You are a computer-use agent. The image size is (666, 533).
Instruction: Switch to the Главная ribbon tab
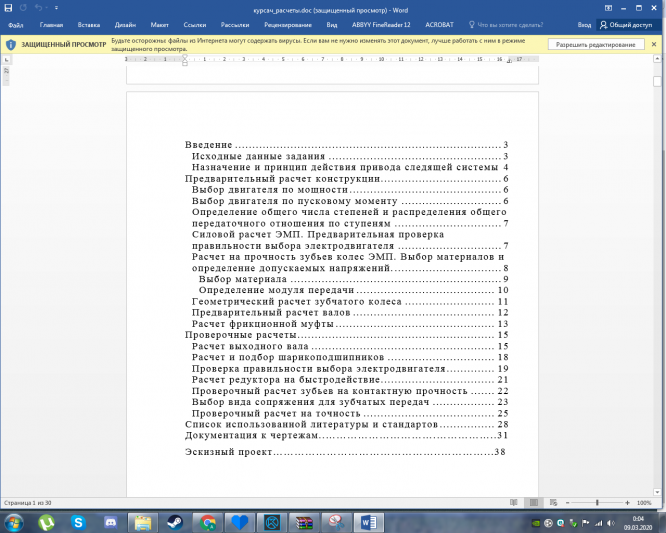[51, 25]
